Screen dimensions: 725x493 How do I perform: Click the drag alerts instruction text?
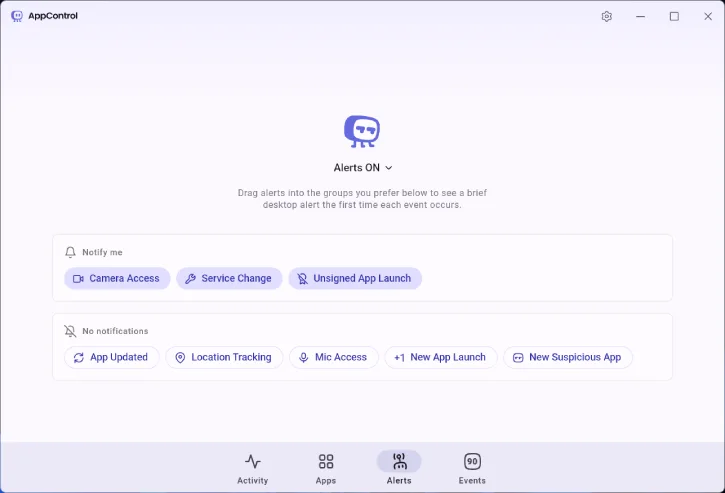362,199
